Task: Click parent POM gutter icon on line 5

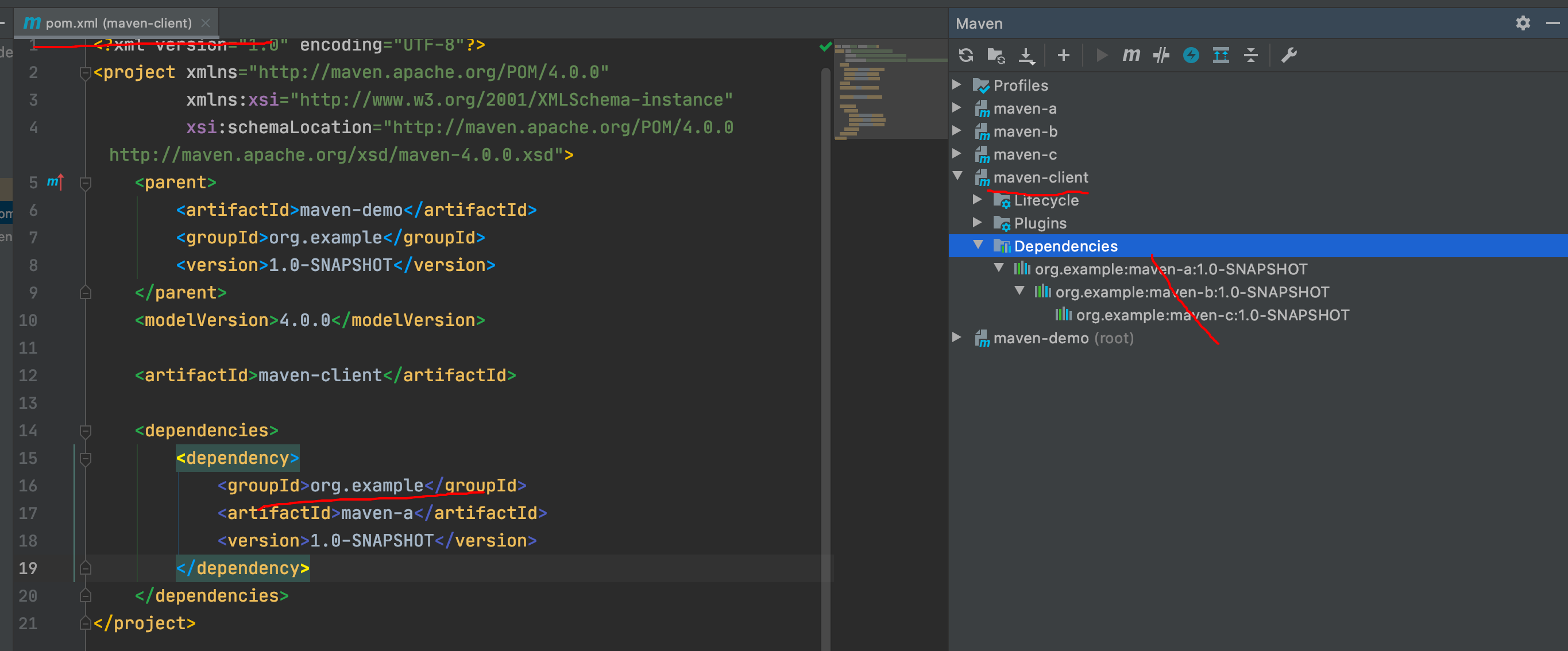Action: [x=55, y=182]
